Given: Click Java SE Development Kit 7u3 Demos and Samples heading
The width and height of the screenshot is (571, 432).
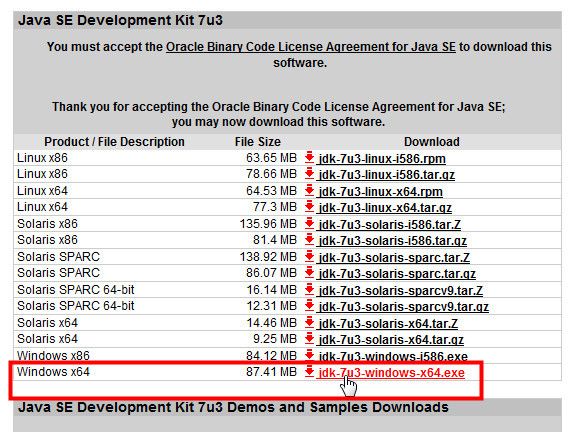Looking at the screenshot, I should 233,407.
